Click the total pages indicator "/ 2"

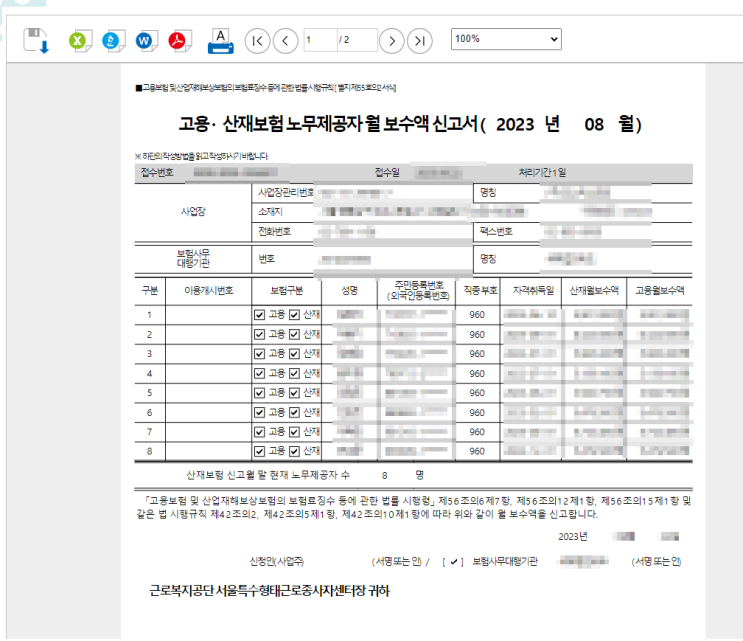[344, 40]
